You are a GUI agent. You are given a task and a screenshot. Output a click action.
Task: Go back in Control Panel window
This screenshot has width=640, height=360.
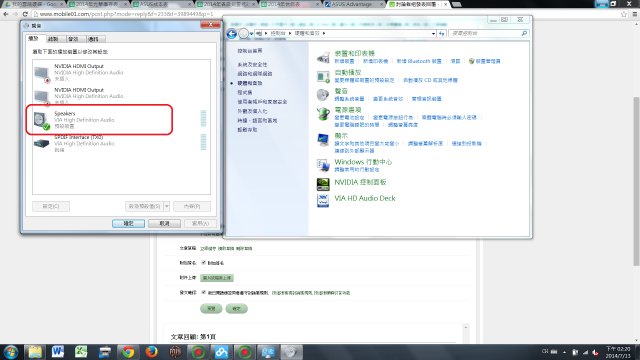point(232,33)
